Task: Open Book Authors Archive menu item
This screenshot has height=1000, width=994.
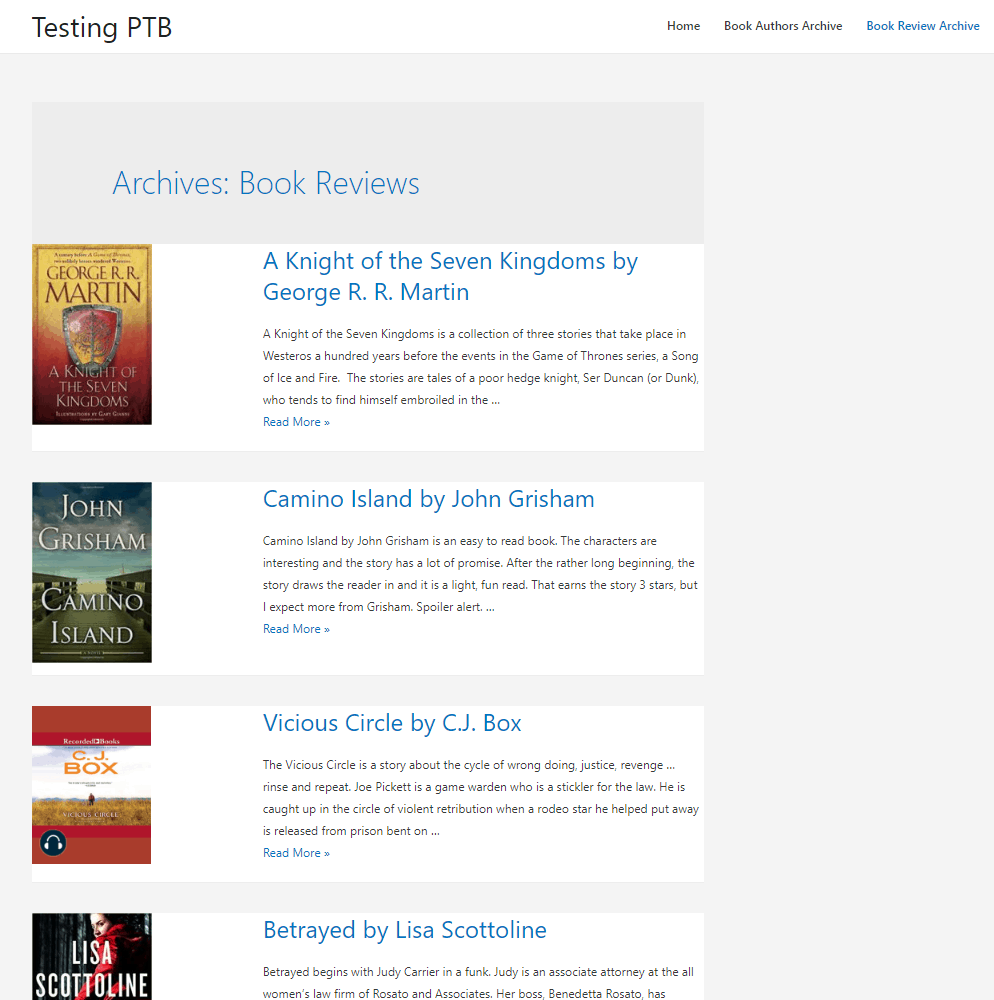Action: (782, 26)
